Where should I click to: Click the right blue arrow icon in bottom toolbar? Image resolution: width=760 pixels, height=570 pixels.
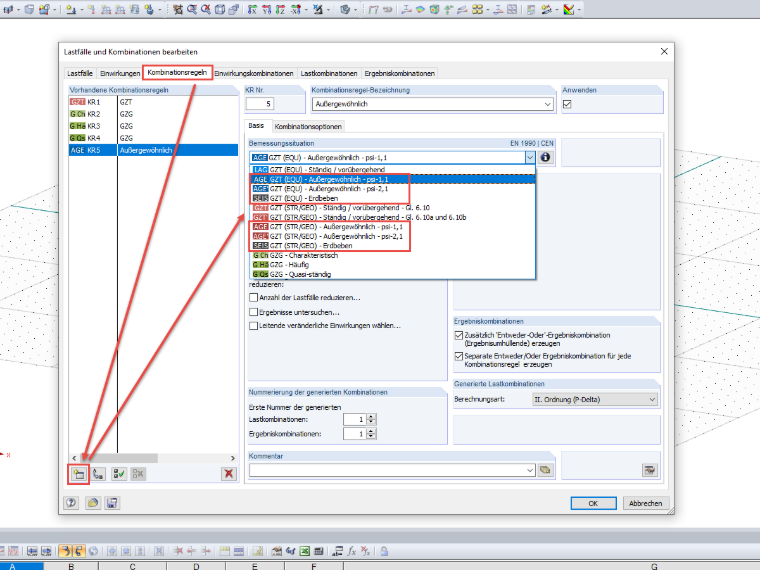pyautogui.click(x=46, y=551)
